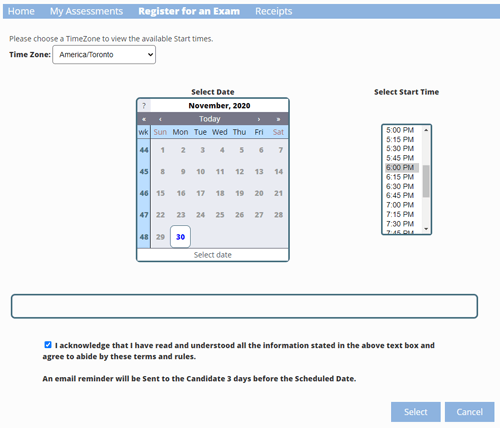Select November 30 on calendar

(180, 237)
